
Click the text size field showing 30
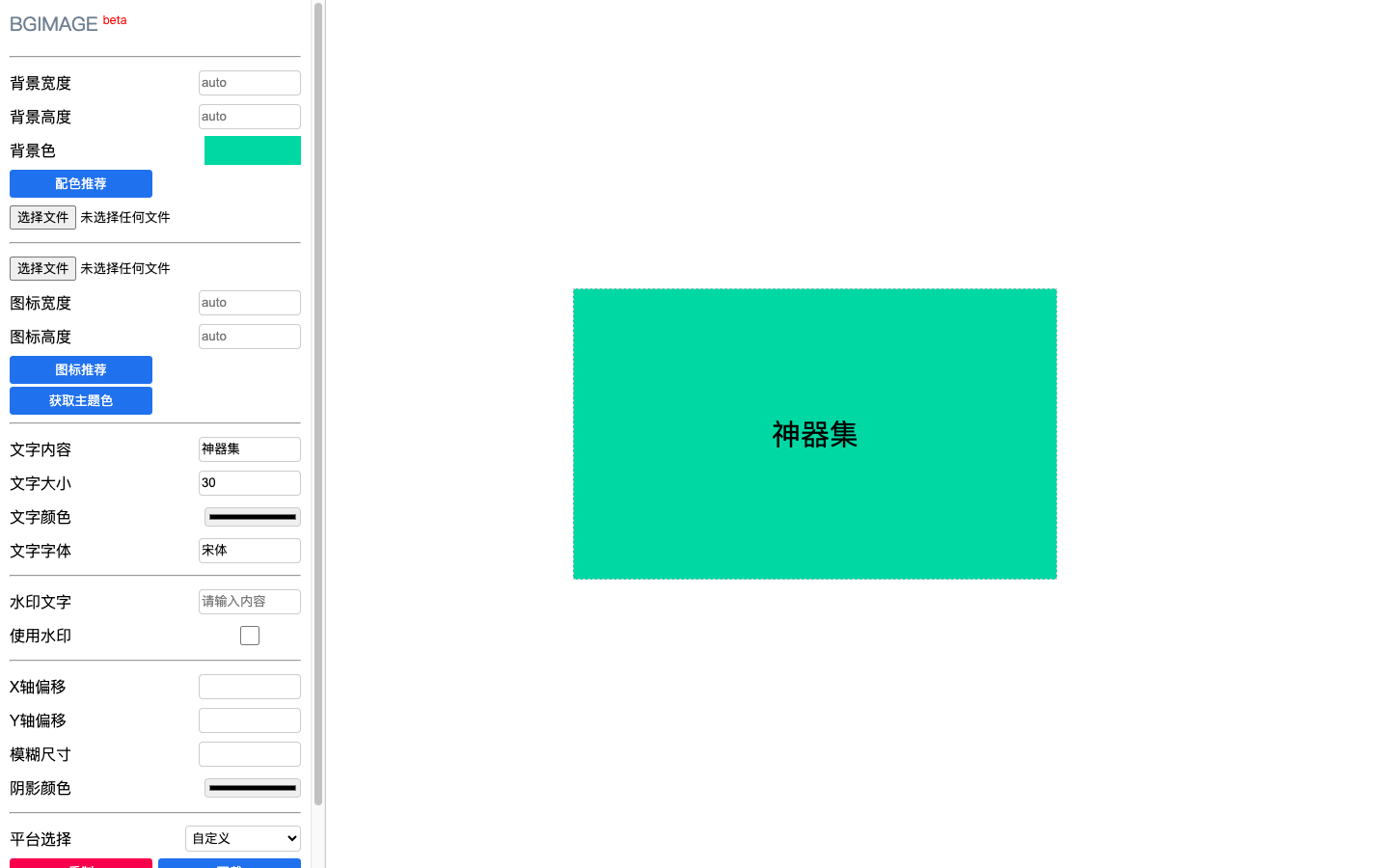tap(249, 483)
